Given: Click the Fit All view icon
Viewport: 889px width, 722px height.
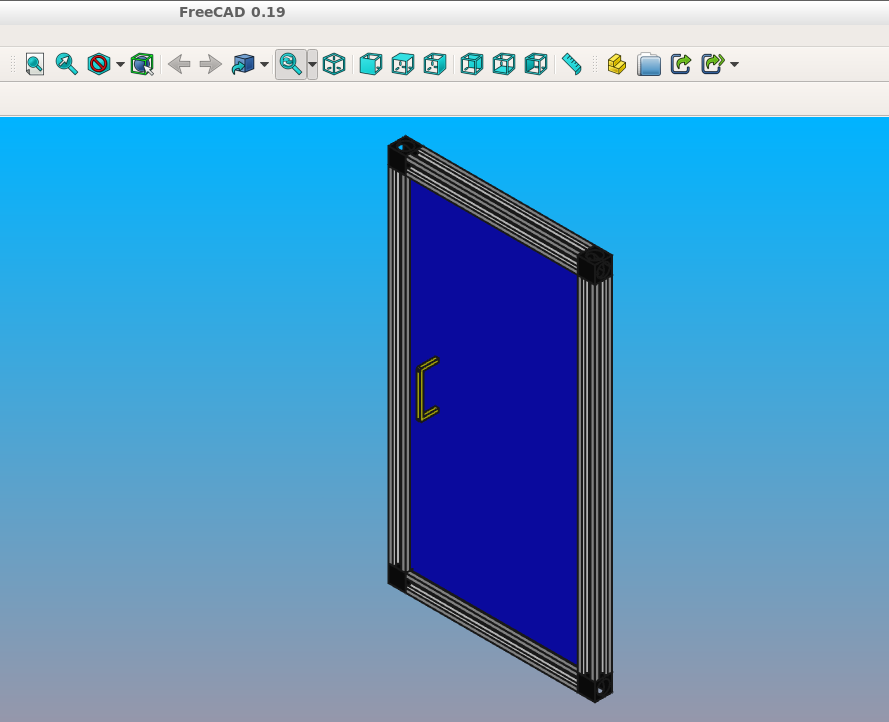Looking at the screenshot, I should pos(34,63).
